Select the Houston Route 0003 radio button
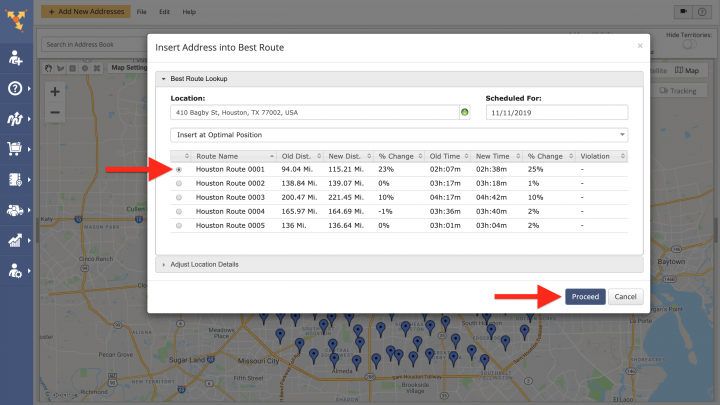This screenshot has height=405, width=720. tap(179, 198)
